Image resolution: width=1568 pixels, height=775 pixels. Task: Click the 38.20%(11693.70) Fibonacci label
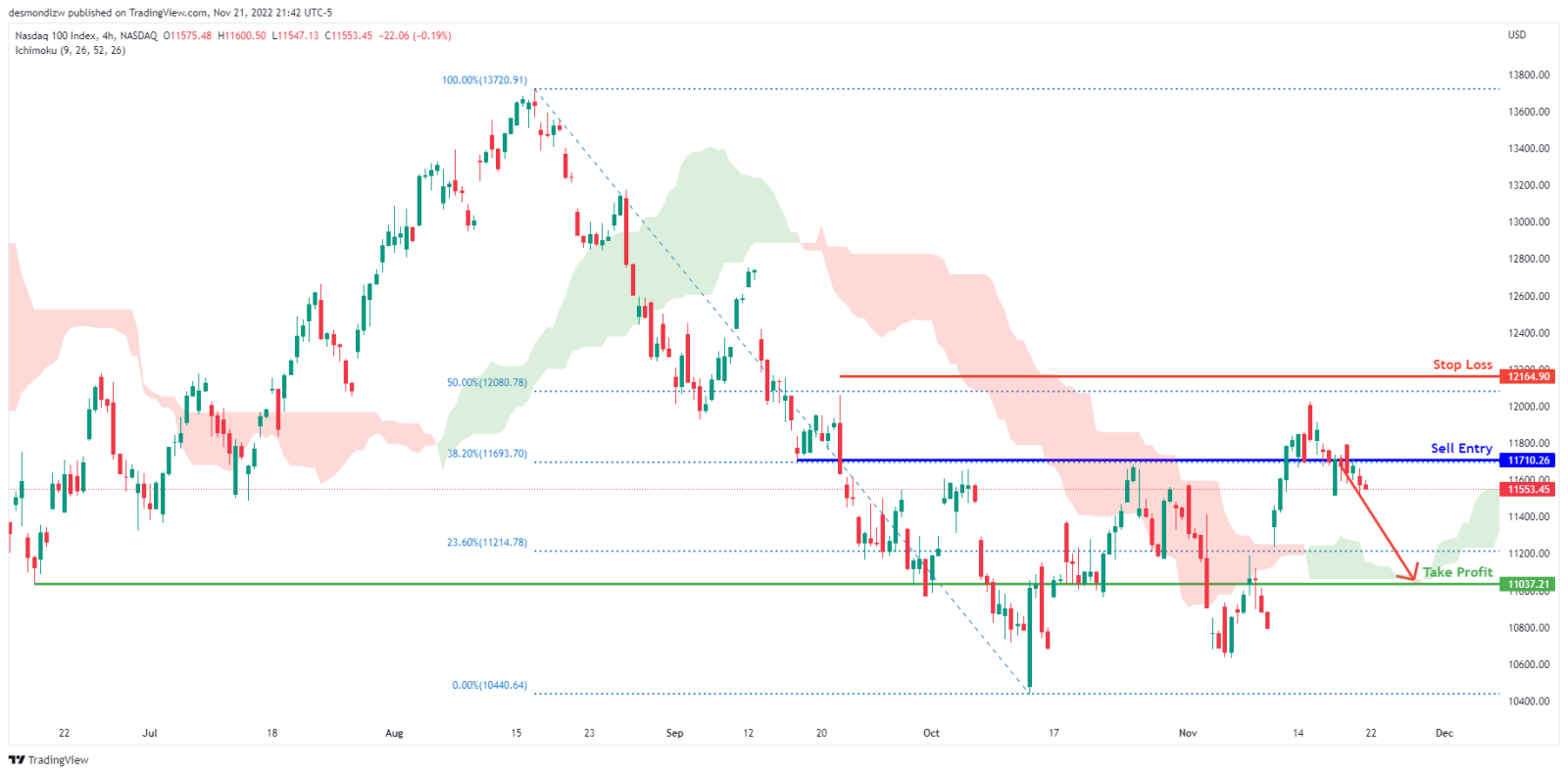[x=487, y=455]
